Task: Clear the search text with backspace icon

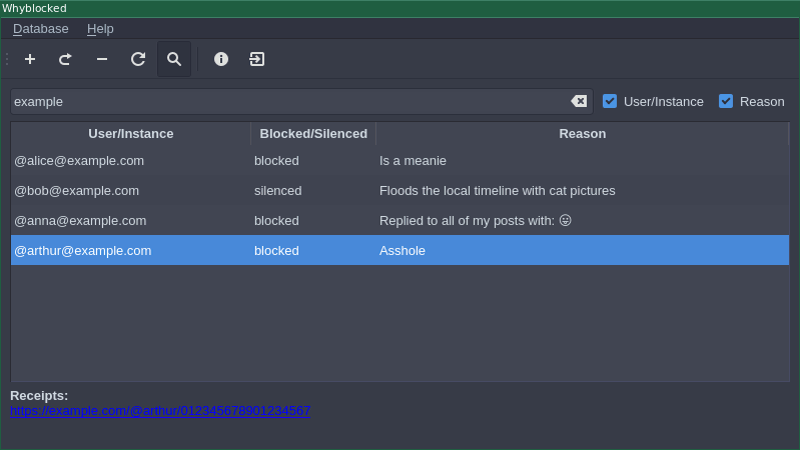Action: tap(579, 101)
